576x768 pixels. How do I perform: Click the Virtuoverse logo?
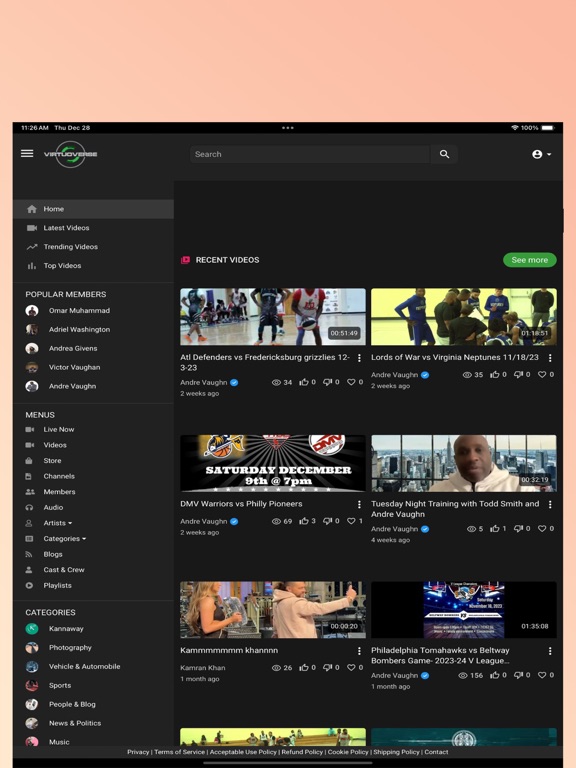click(x=71, y=154)
